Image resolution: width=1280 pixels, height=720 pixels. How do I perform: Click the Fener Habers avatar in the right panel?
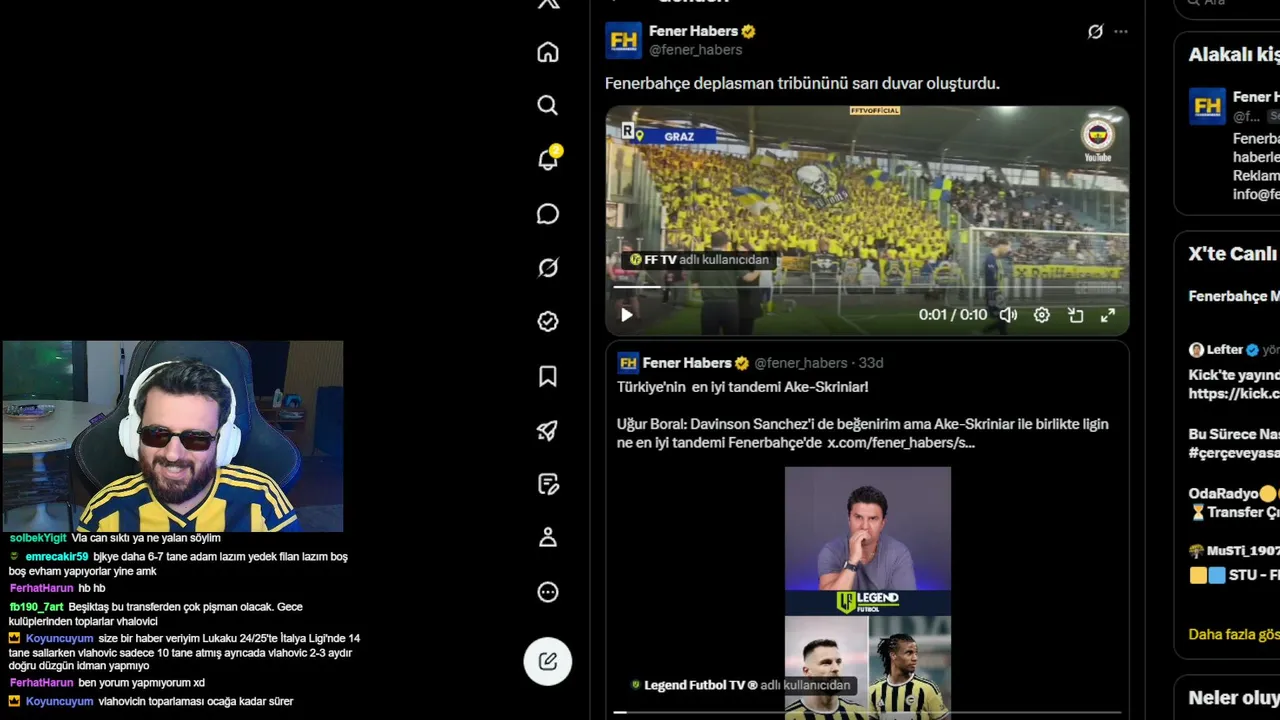1207,106
